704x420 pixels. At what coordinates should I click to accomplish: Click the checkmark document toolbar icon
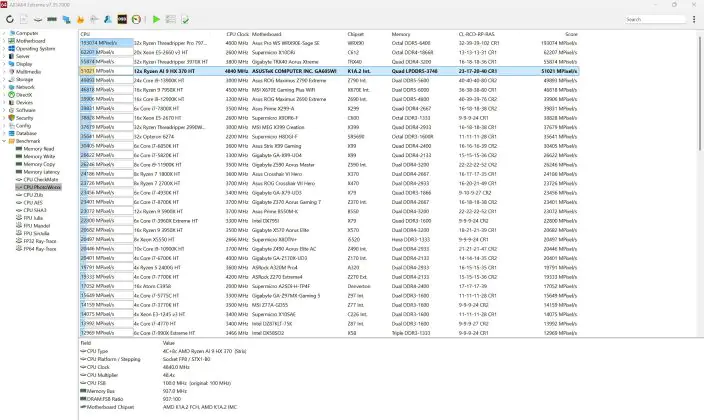click(185, 19)
